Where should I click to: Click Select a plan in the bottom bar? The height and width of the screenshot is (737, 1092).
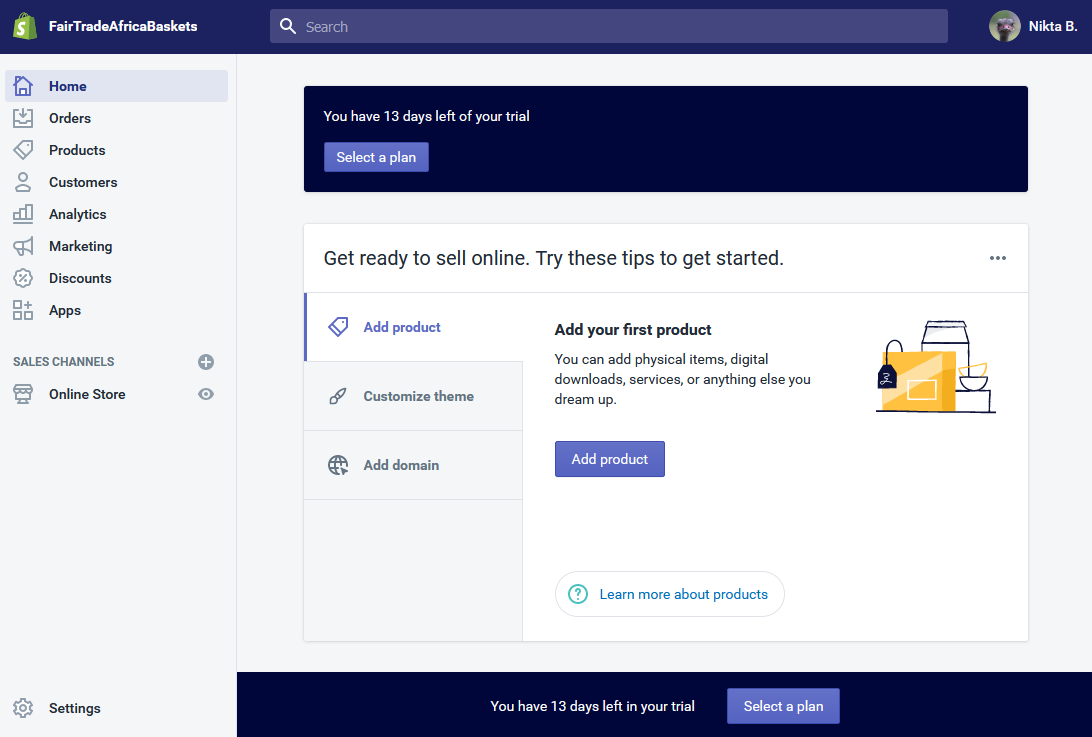pos(783,706)
